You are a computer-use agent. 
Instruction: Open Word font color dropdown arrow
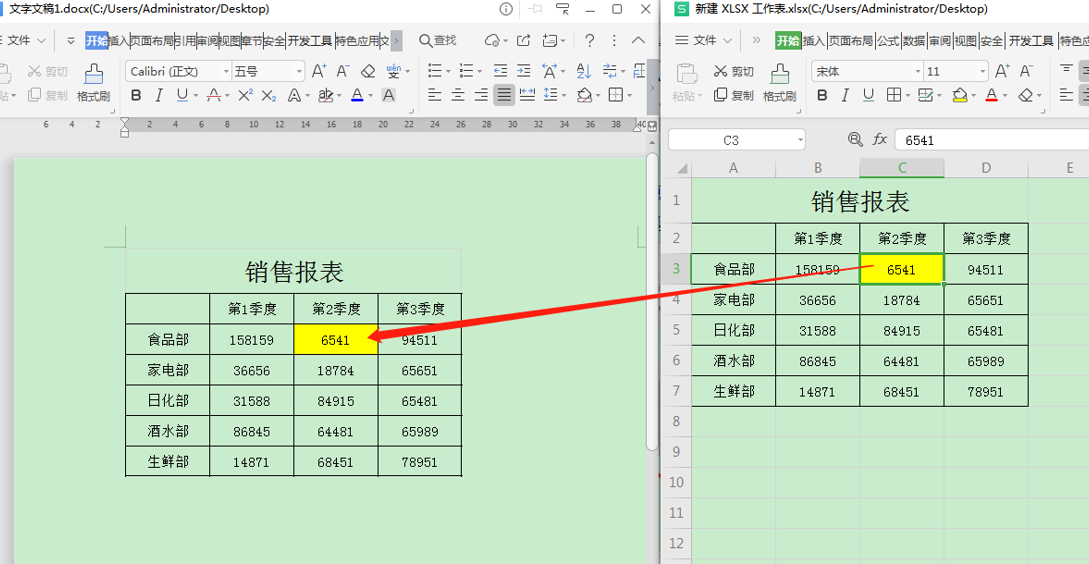pyautogui.click(x=370, y=96)
